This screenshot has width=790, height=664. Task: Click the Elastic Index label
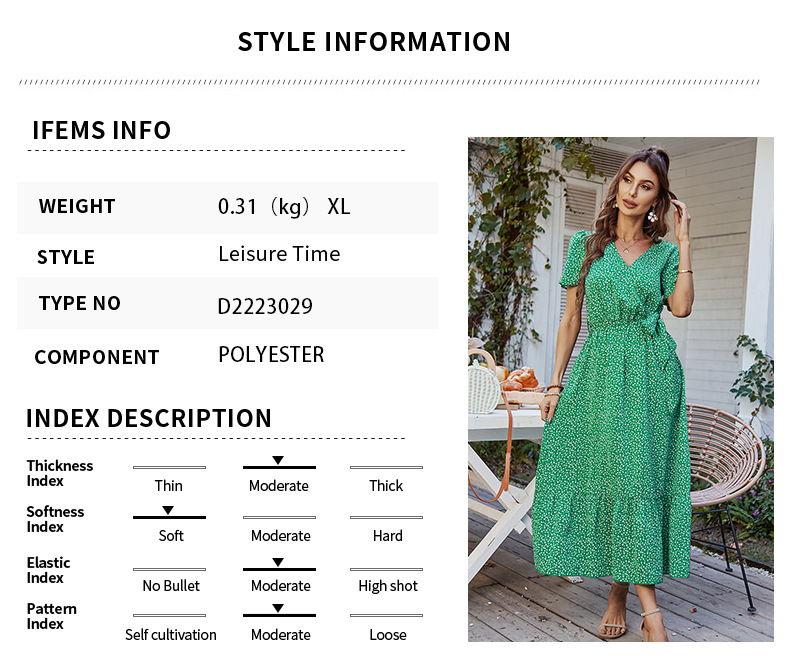(48, 570)
